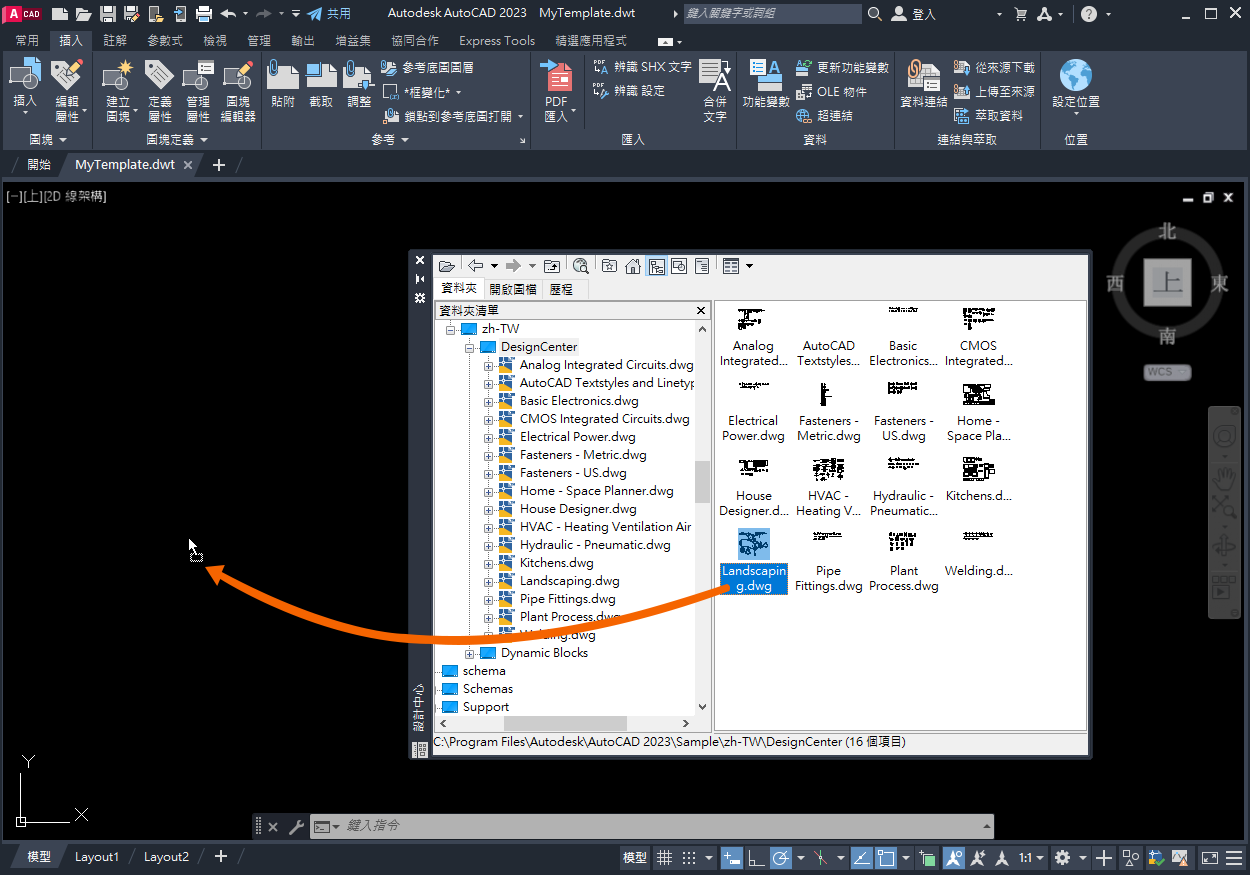Click Customization hamburger icon in status bar
This screenshot has height=875, width=1250.
[x=1235, y=858]
